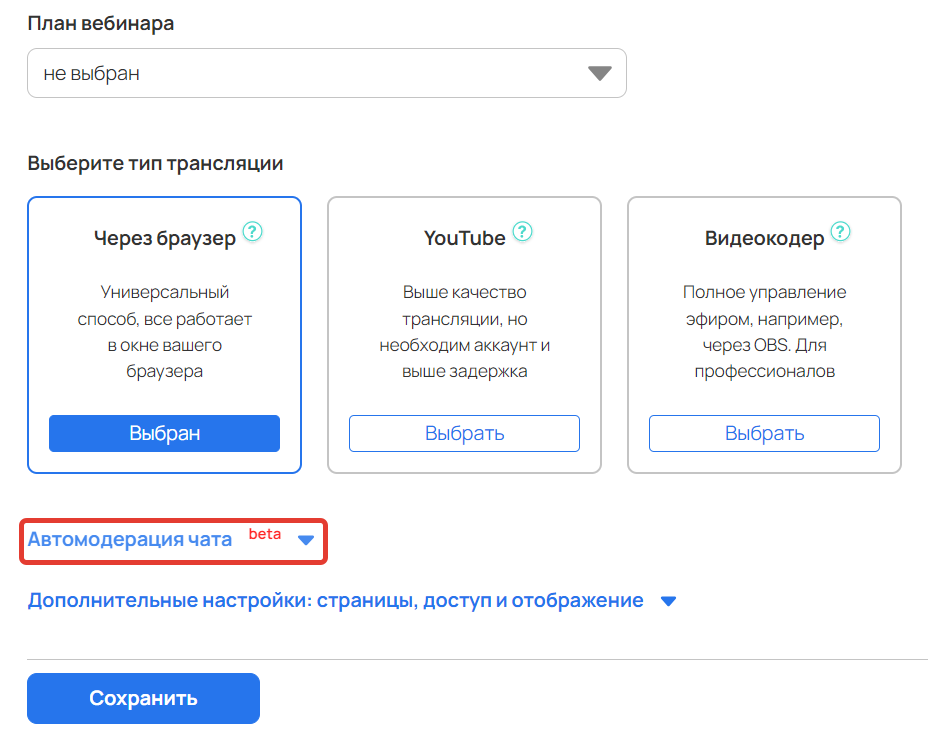Image resolution: width=928 pixels, height=732 pixels.
Task: Click the help icon next to 'Через браузер'
Action: click(253, 231)
